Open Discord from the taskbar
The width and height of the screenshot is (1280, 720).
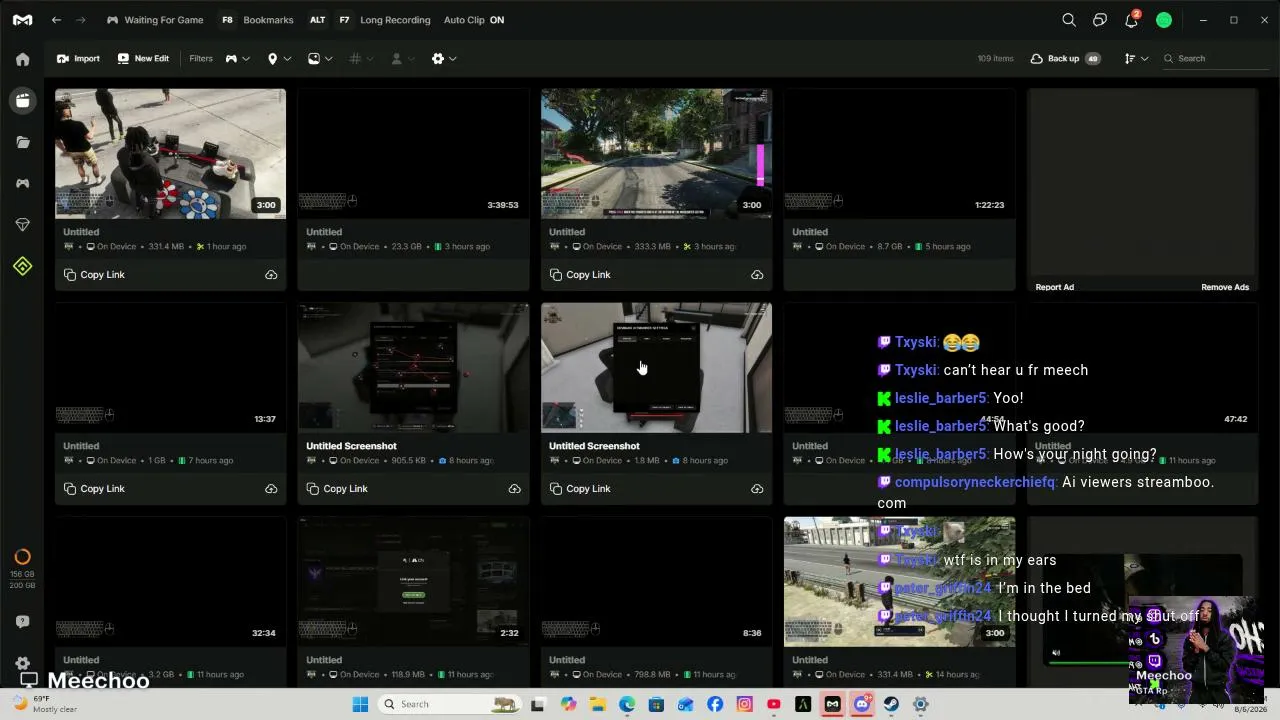tap(862, 704)
